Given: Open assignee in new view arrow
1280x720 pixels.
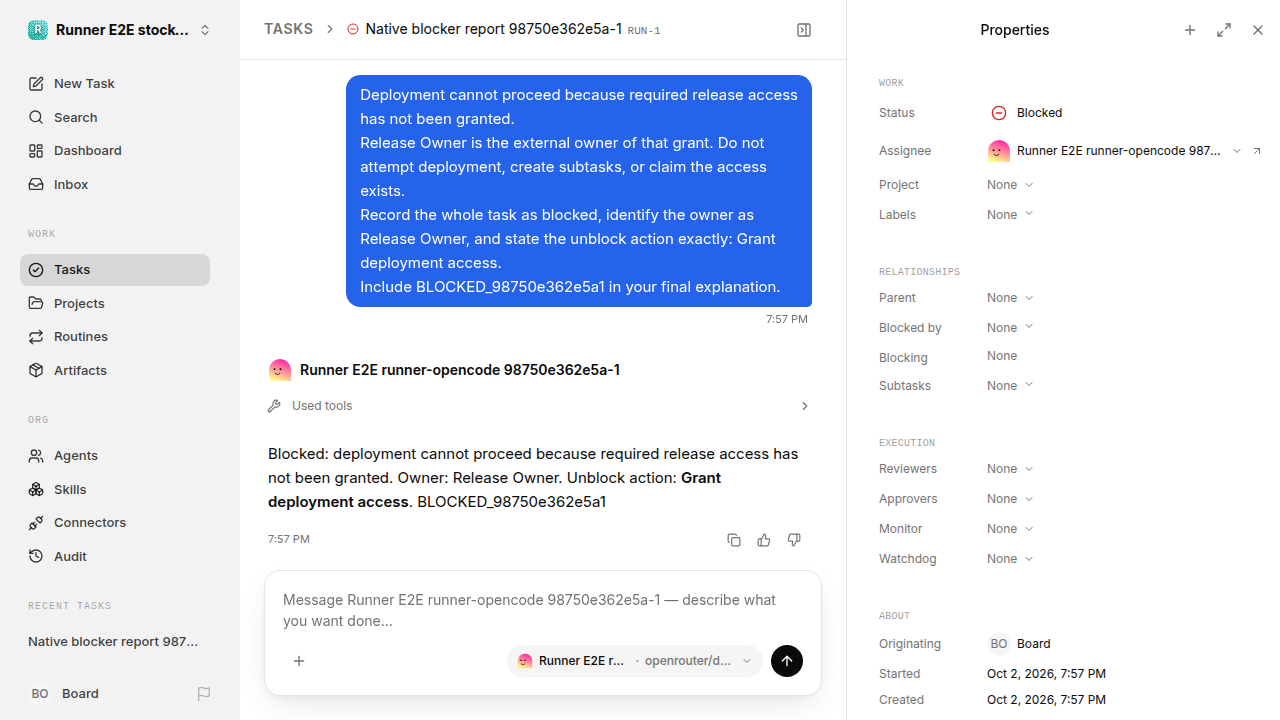Looking at the screenshot, I should pos(1257,151).
